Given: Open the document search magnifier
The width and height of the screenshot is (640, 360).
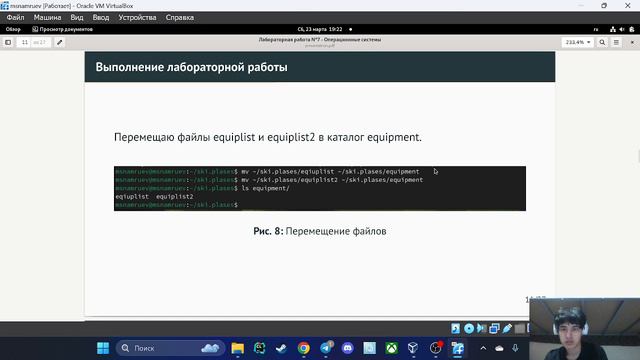Looking at the screenshot, I should [x=602, y=42].
